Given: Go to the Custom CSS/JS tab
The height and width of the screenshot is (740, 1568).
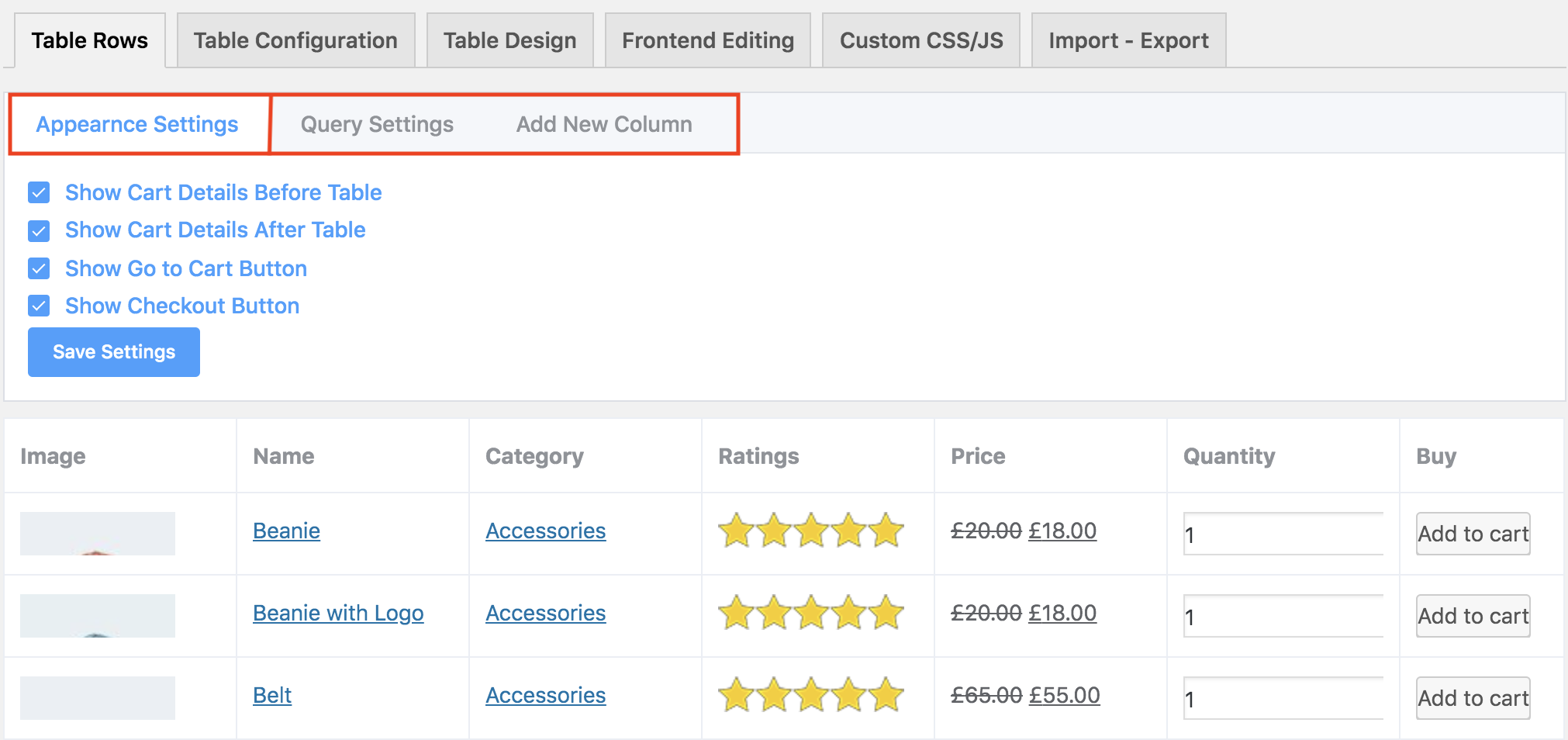Looking at the screenshot, I should pyautogui.click(x=920, y=40).
